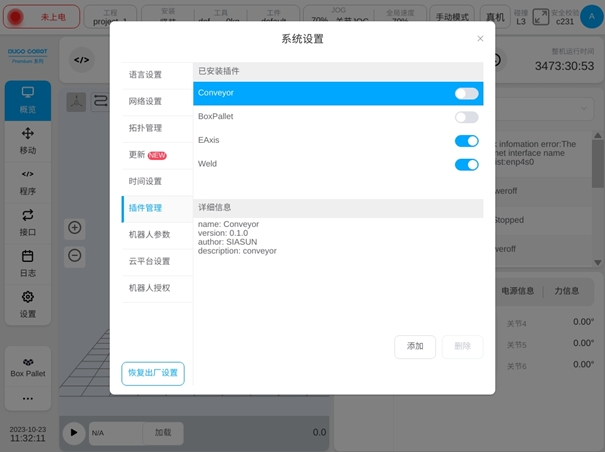
Task: Click the zoom-in plus icon on 3D view
Action: pyautogui.click(x=75, y=228)
